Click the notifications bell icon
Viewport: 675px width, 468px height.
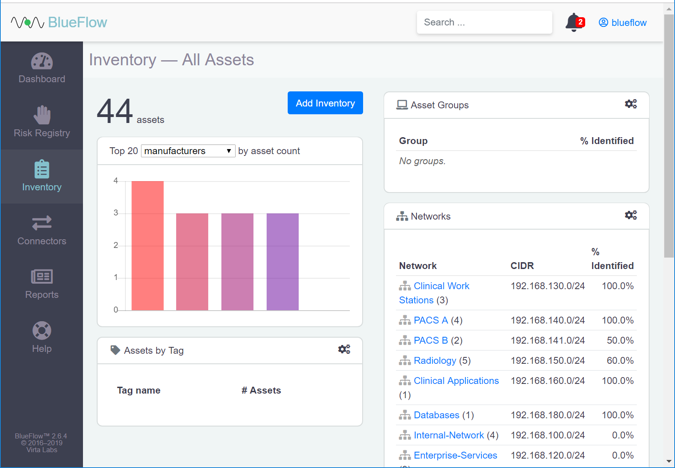click(573, 22)
